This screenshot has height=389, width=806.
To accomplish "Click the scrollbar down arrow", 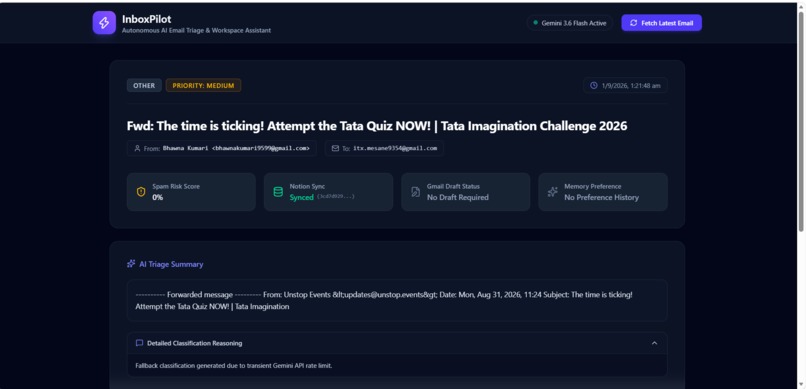I will (801, 384).
